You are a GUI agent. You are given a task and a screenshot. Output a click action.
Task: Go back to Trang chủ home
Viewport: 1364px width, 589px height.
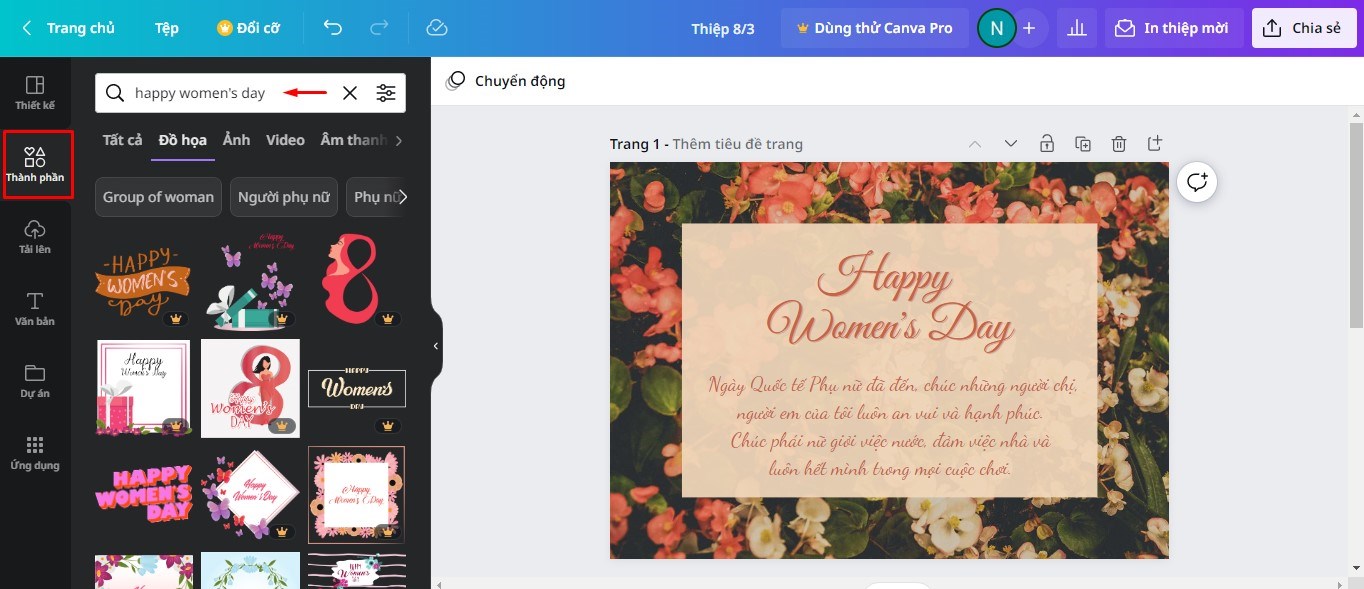68,28
